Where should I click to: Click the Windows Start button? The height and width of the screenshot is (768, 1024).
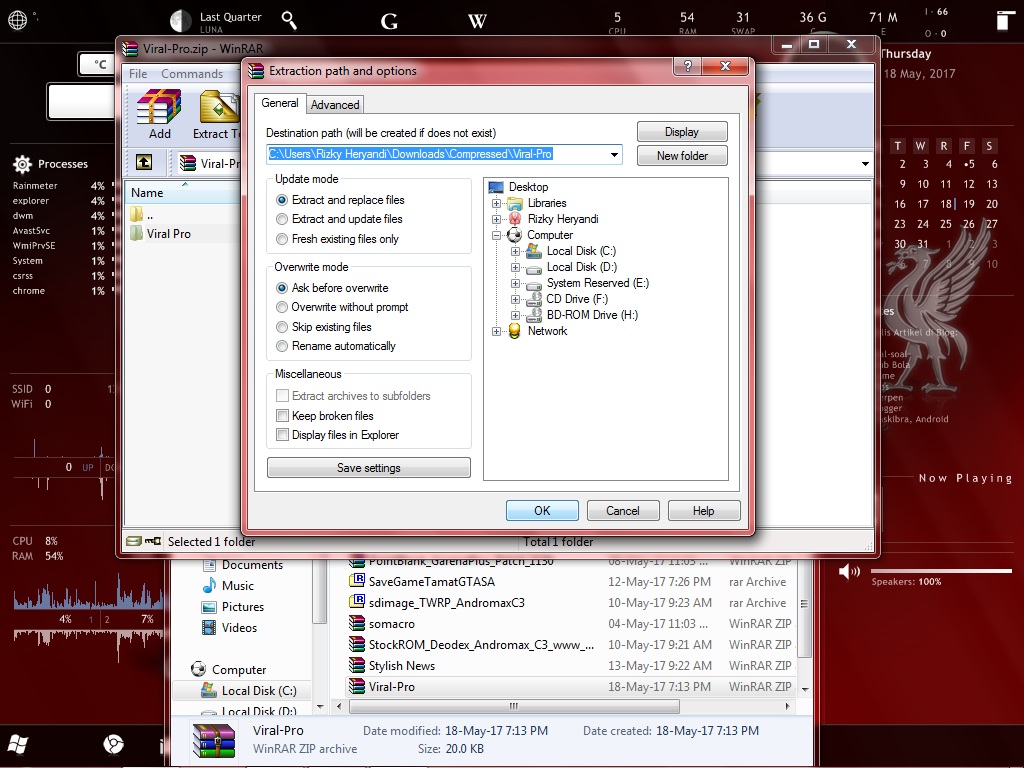pos(18,744)
